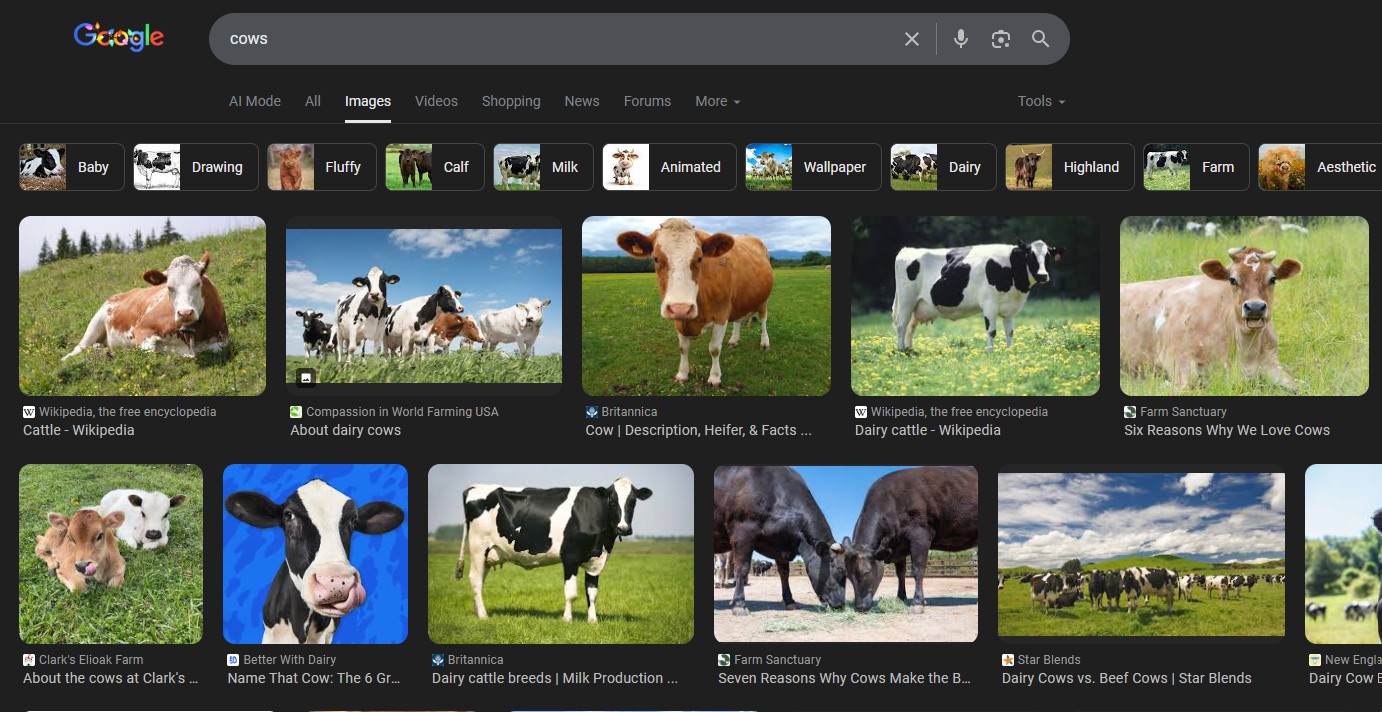Click inside the cows search field
This screenshot has width=1382, height=712.
tap(550, 39)
